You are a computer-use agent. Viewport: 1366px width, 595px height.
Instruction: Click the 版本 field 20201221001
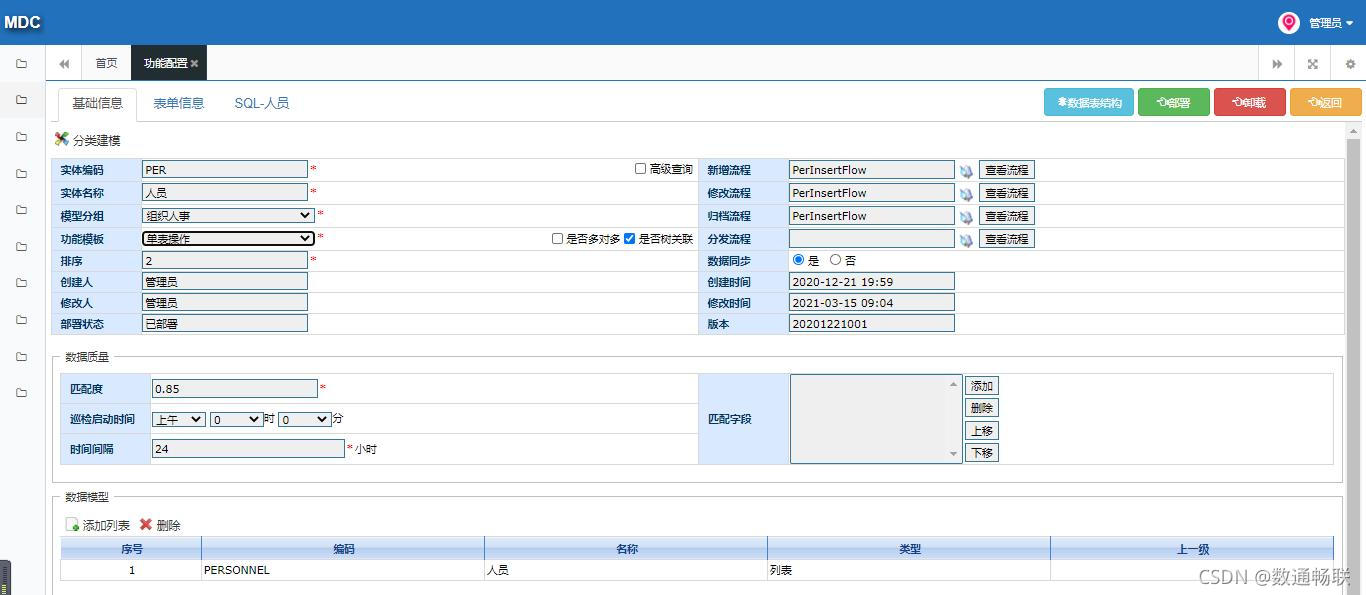point(872,324)
